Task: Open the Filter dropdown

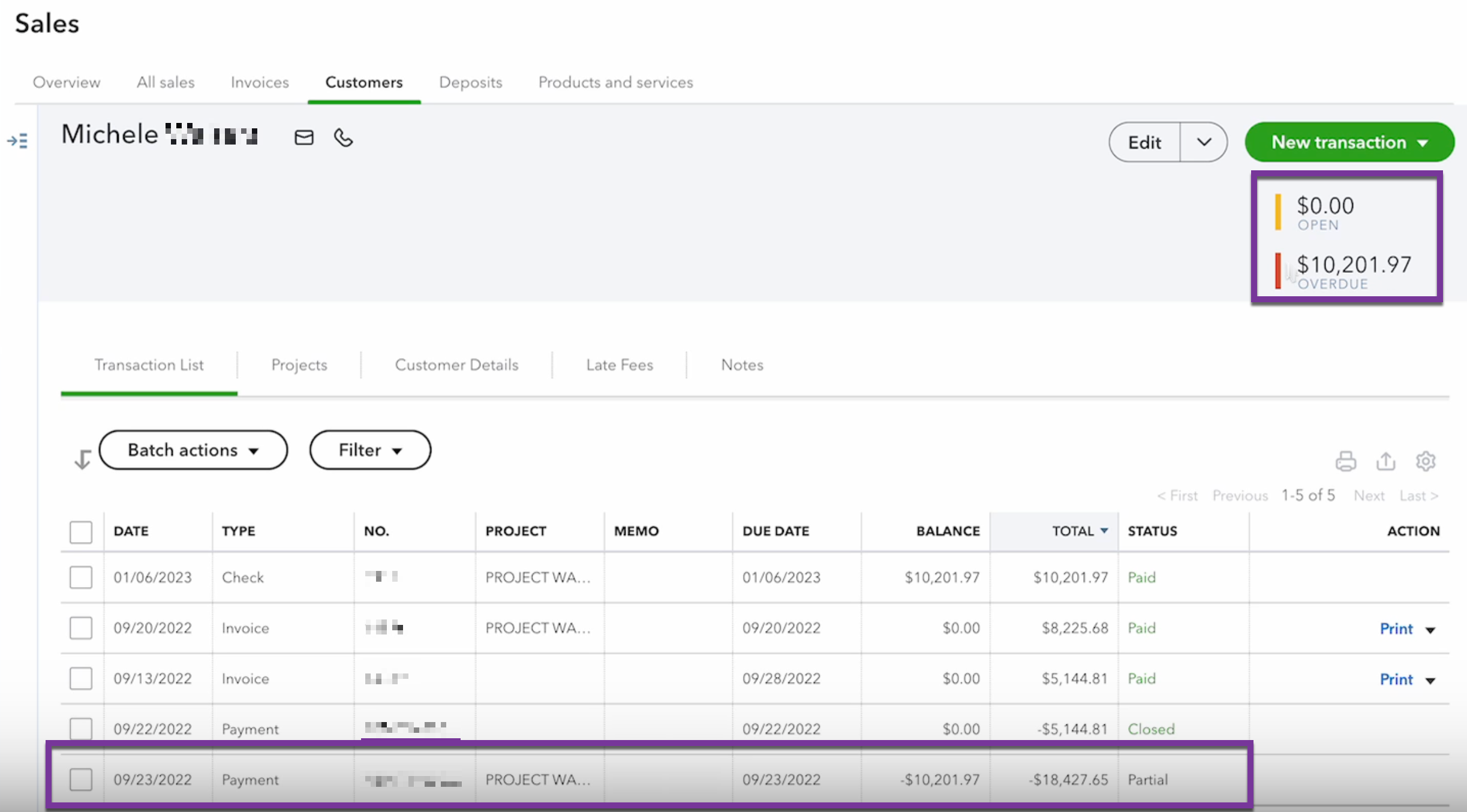Action: coord(370,450)
